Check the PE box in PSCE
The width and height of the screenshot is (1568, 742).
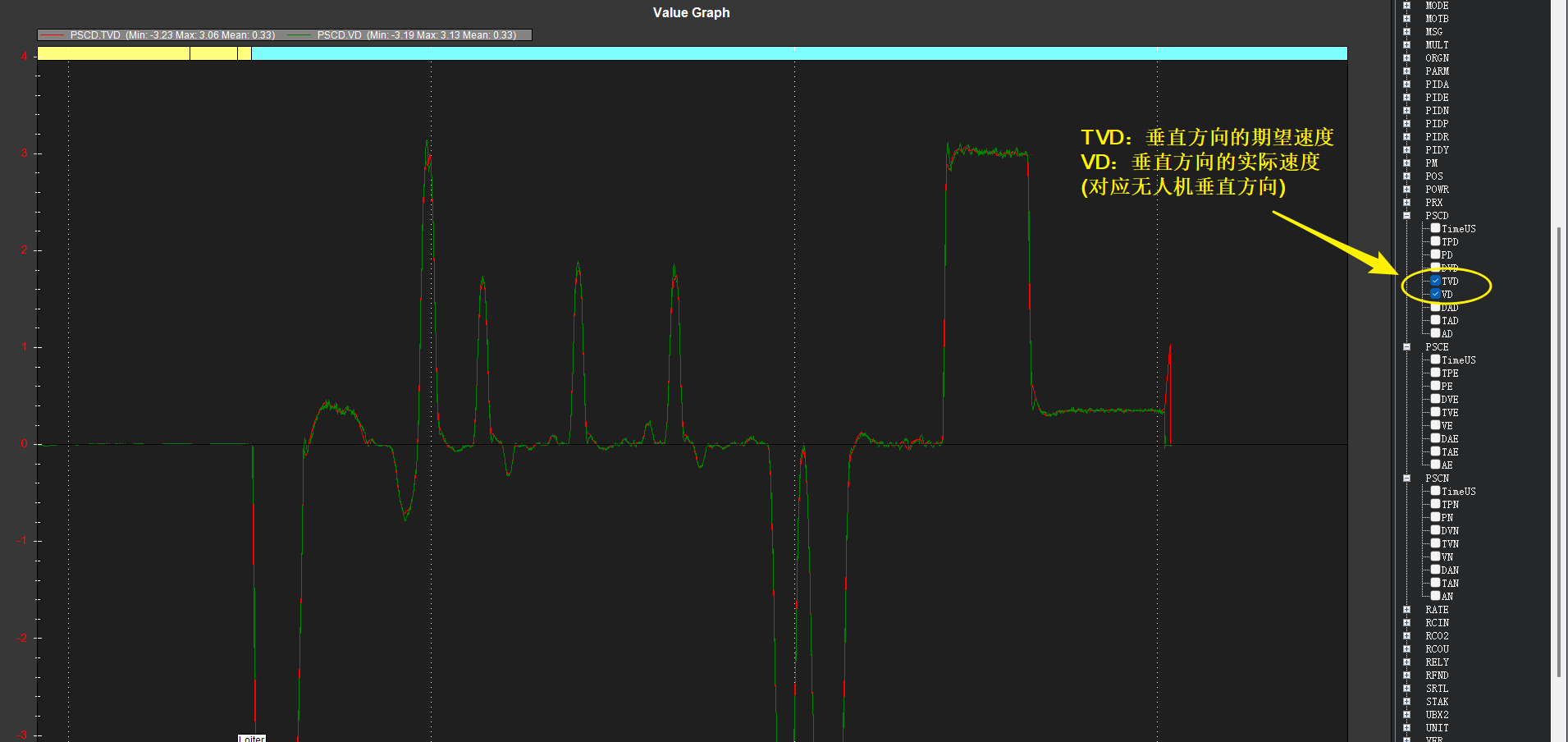pyautogui.click(x=1435, y=386)
